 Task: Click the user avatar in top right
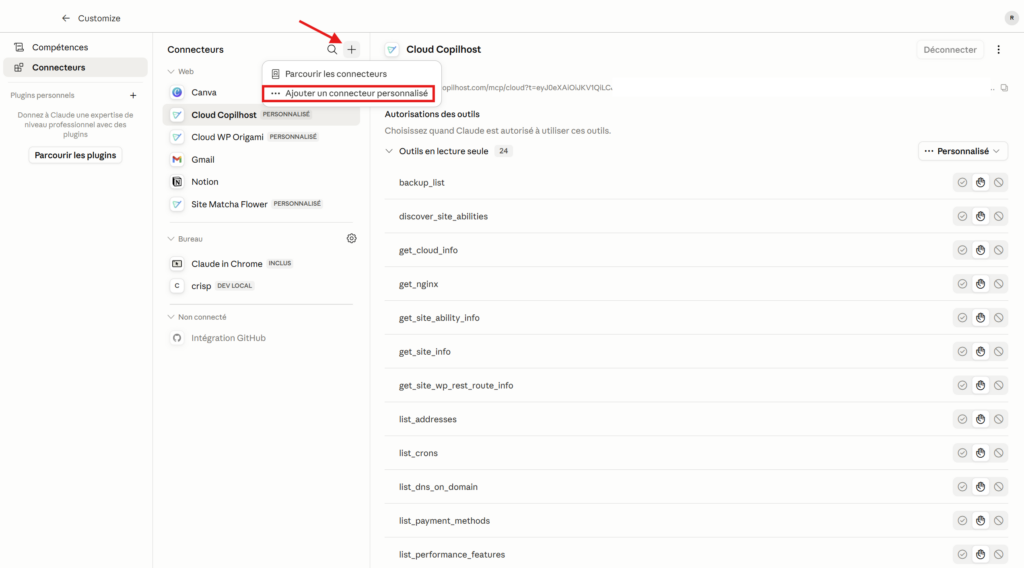pos(1011,18)
